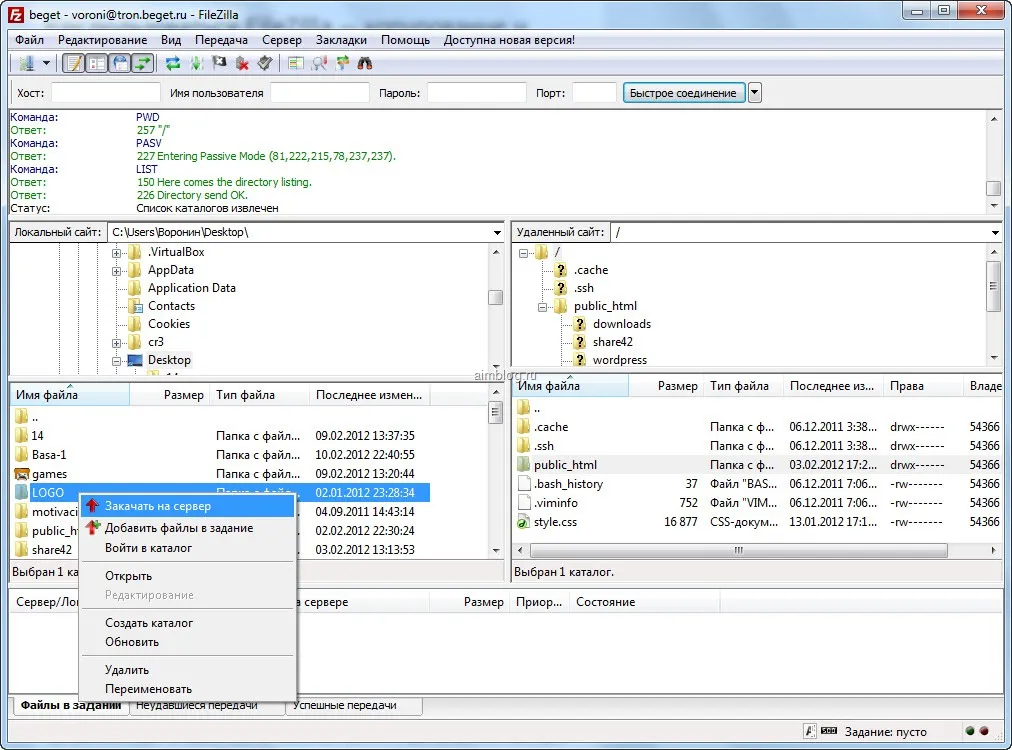Reconnect to last server icon
This screenshot has width=1012, height=750.
pos(265,63)
